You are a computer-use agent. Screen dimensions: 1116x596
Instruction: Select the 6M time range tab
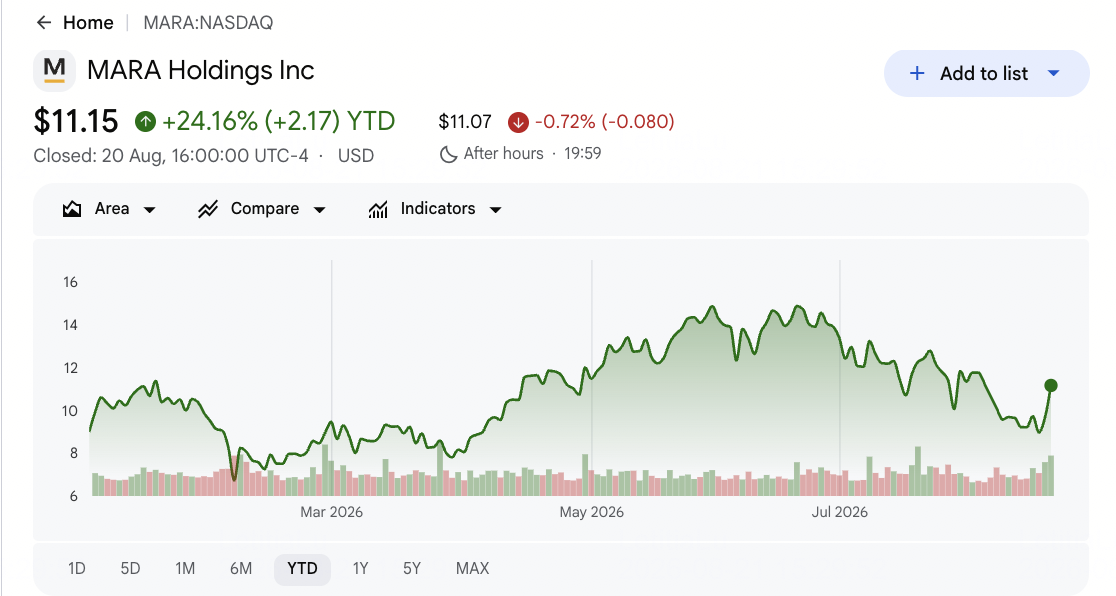[x=241, y=568]
